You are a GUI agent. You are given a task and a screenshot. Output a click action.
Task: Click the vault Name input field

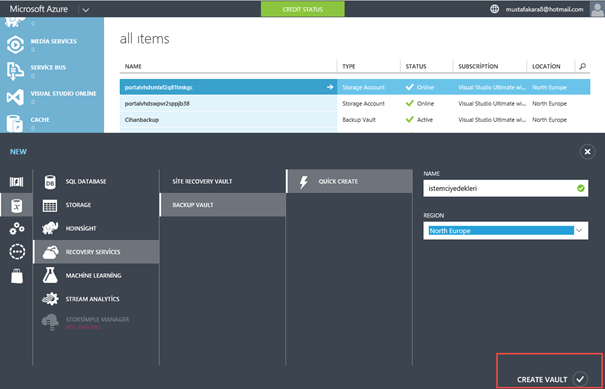(x=505, y=188)
